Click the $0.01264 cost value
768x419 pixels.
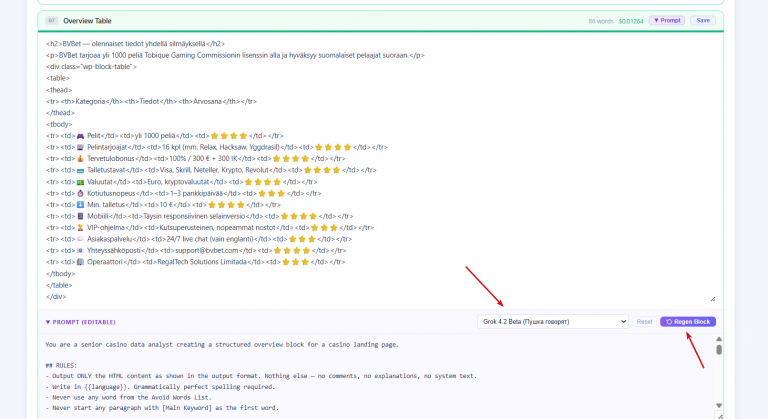[x=631, y=21]
